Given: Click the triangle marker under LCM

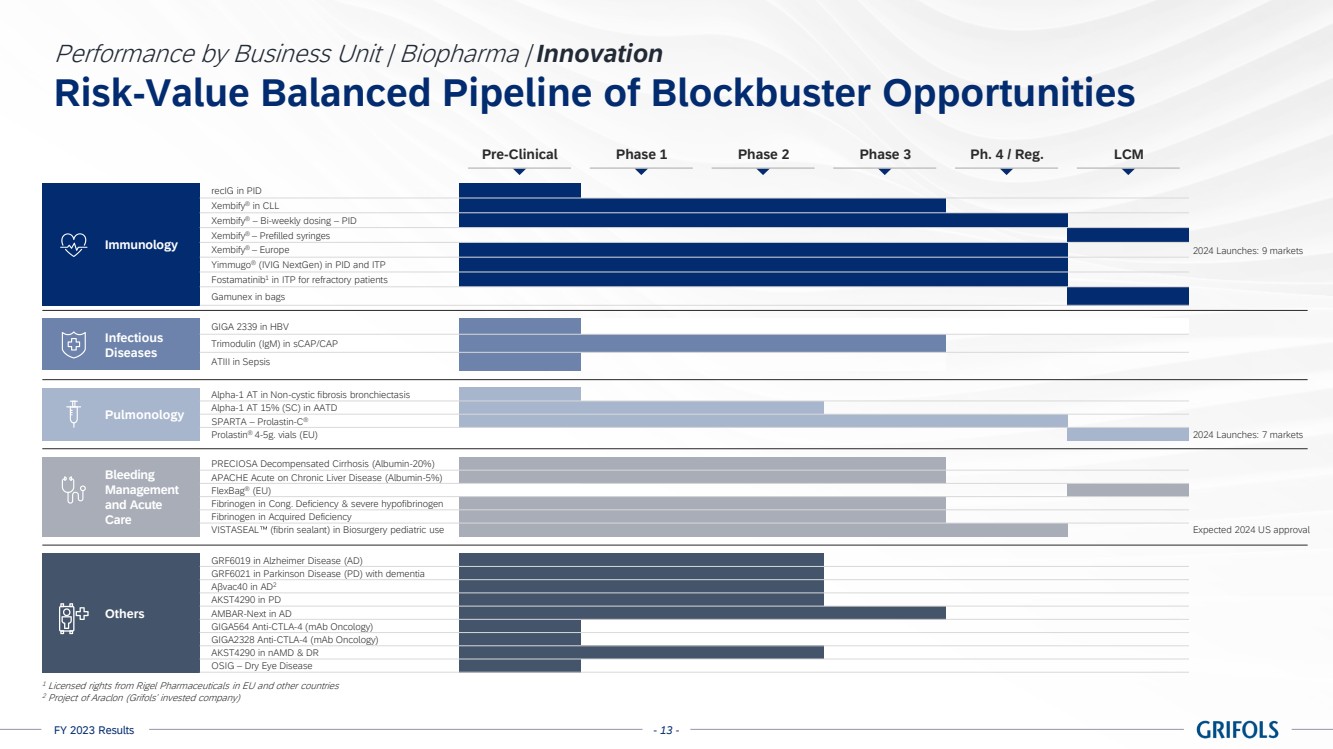Looking at the screenshot, I should pos(1128,172).
